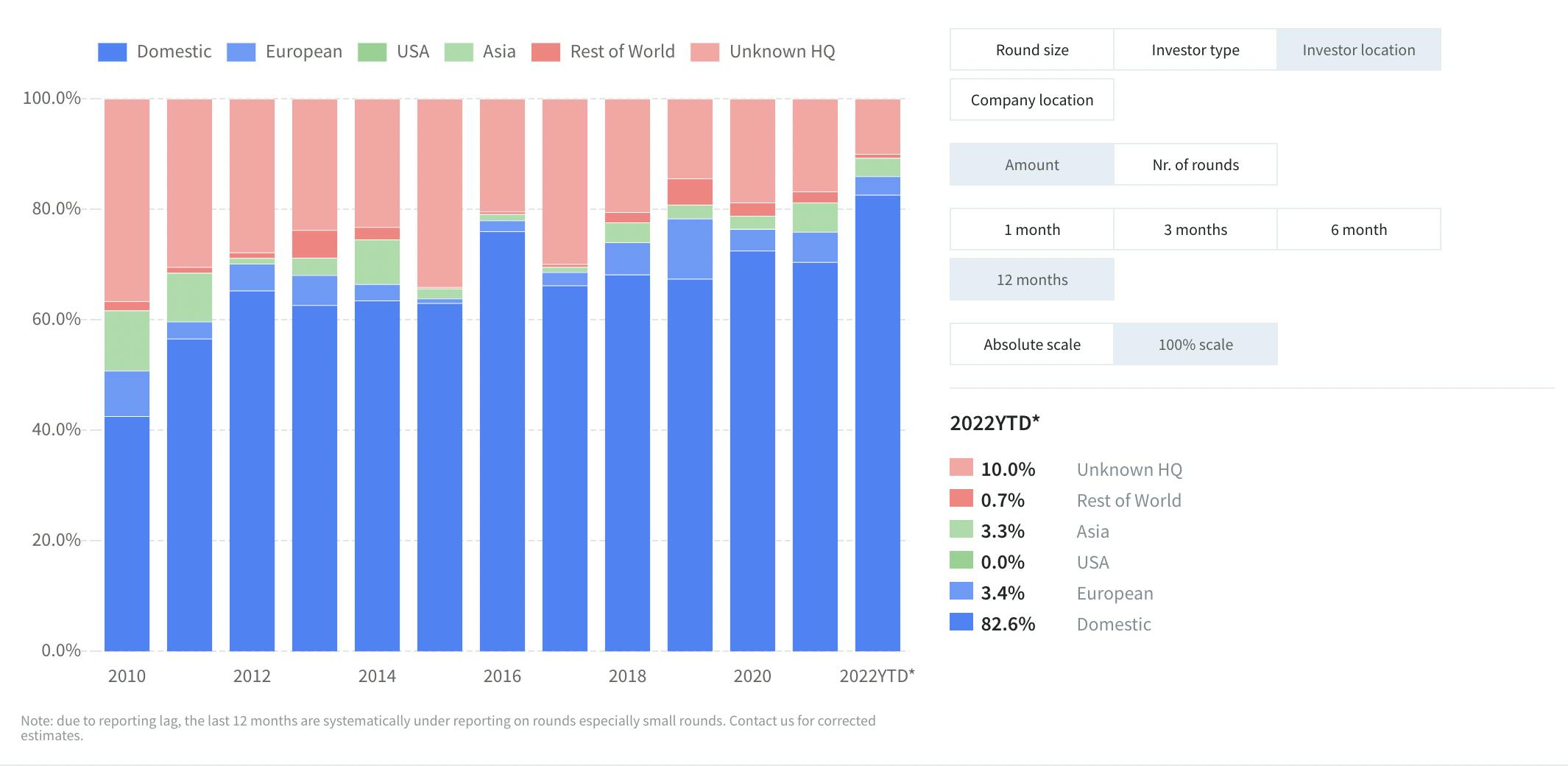Switch chart to Absolute scale
The image size is (1568, 766).
[1031, 343]
